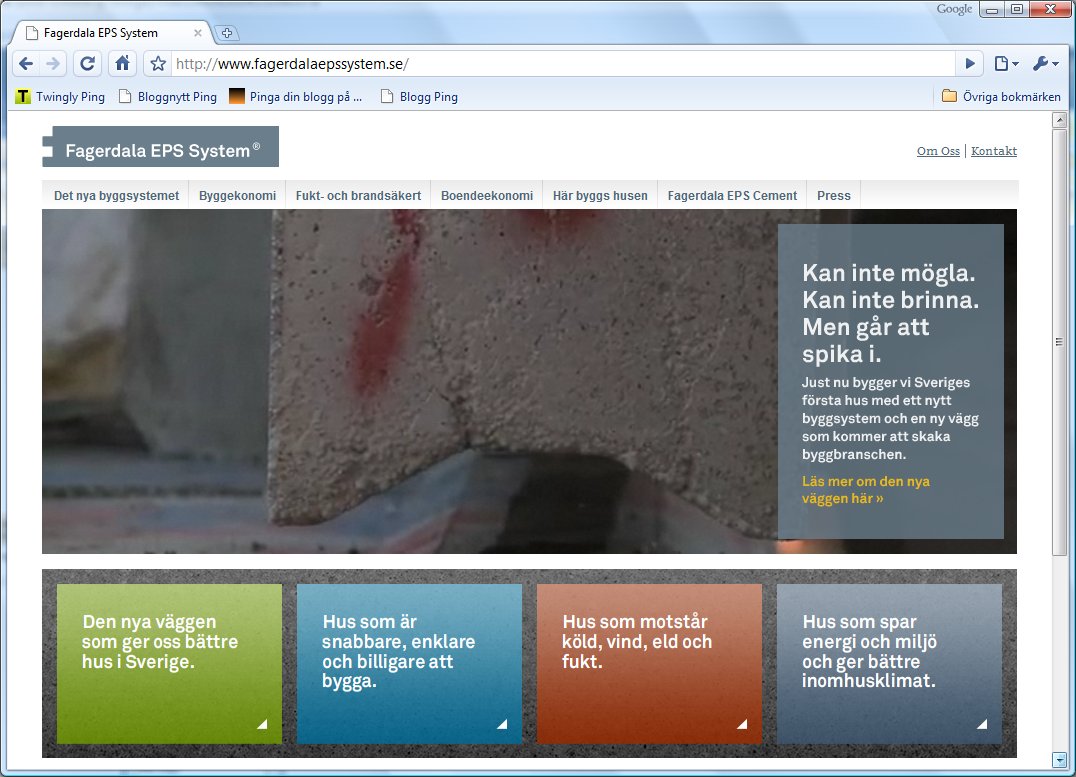Open the Press navigation item
The width and height of the screenshot is (1076, 777).
tap(834, 196)
